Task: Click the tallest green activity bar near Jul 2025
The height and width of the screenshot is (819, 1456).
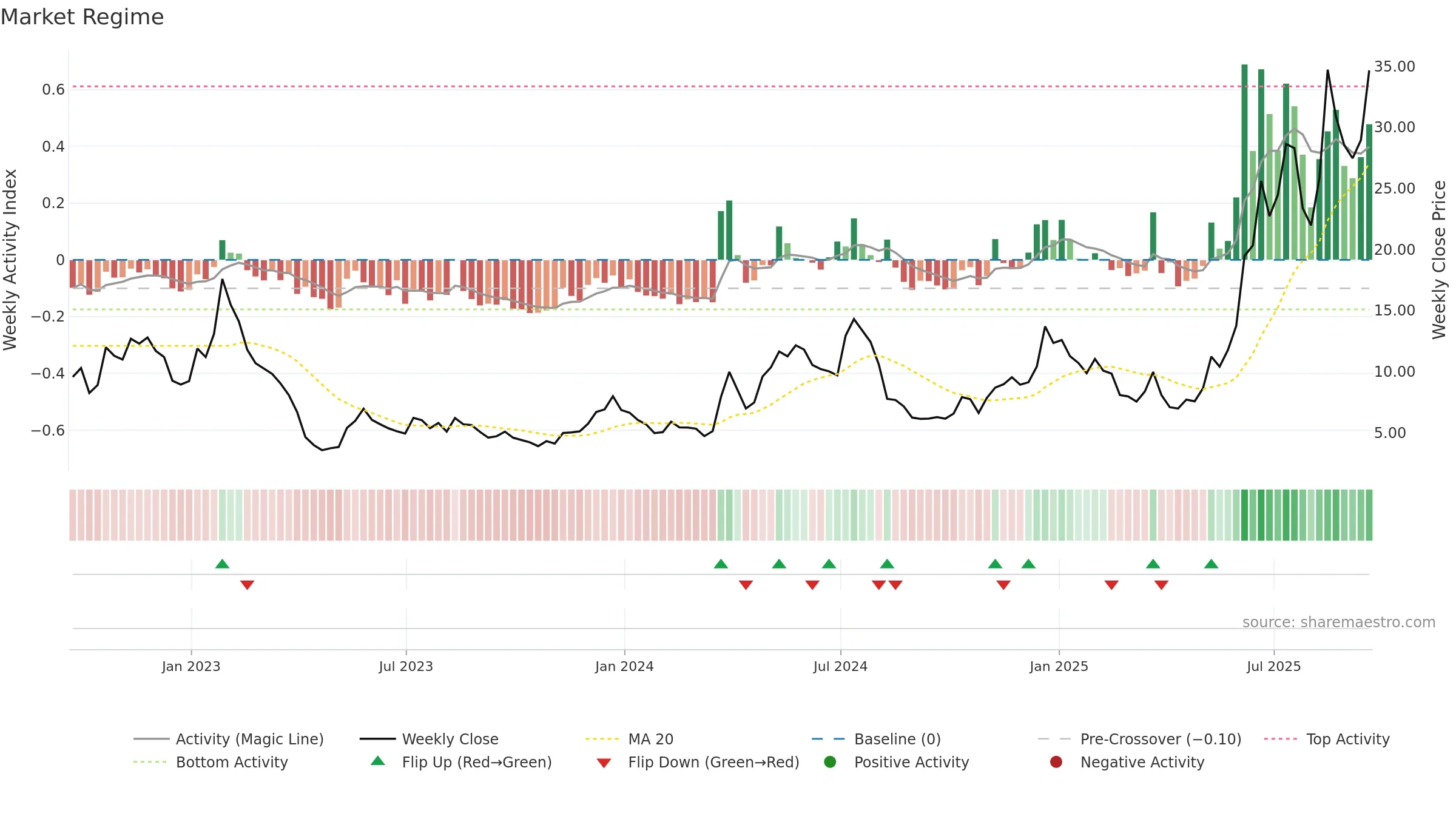Action: [1244, 162]
